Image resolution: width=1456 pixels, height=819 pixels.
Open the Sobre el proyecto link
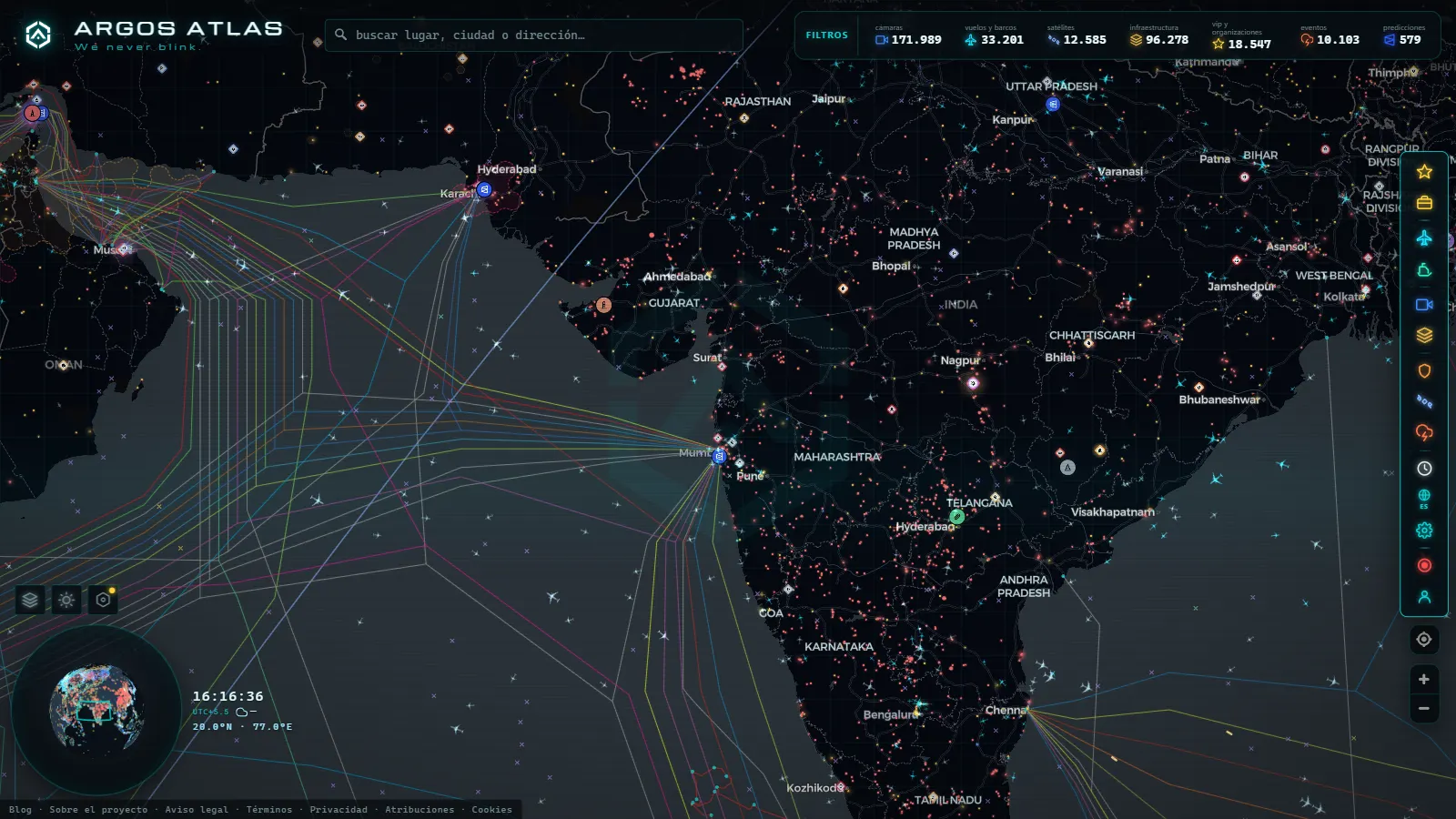(x=98, y=810)
